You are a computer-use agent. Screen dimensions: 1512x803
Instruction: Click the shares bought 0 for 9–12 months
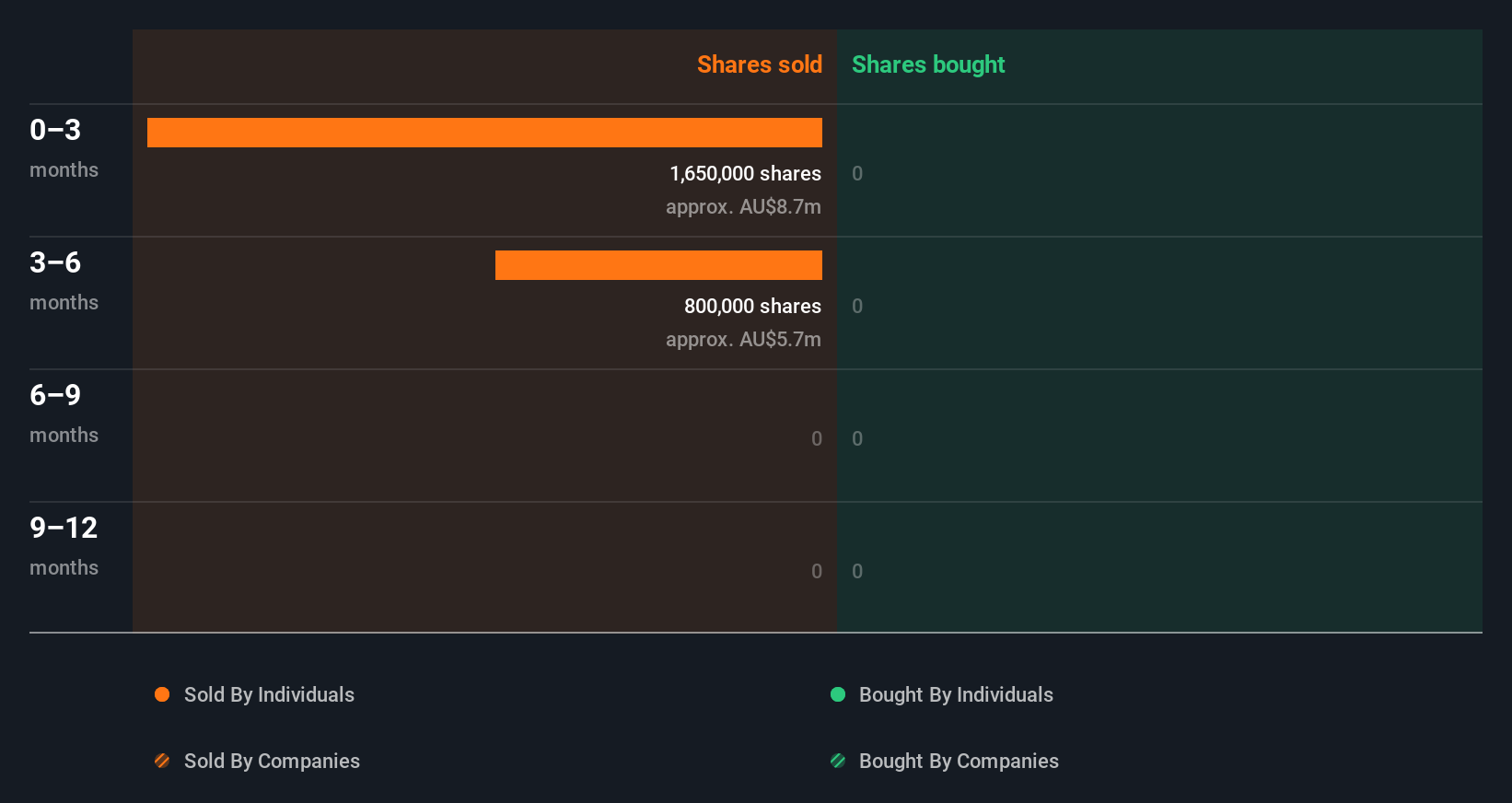tap(857, 571)
